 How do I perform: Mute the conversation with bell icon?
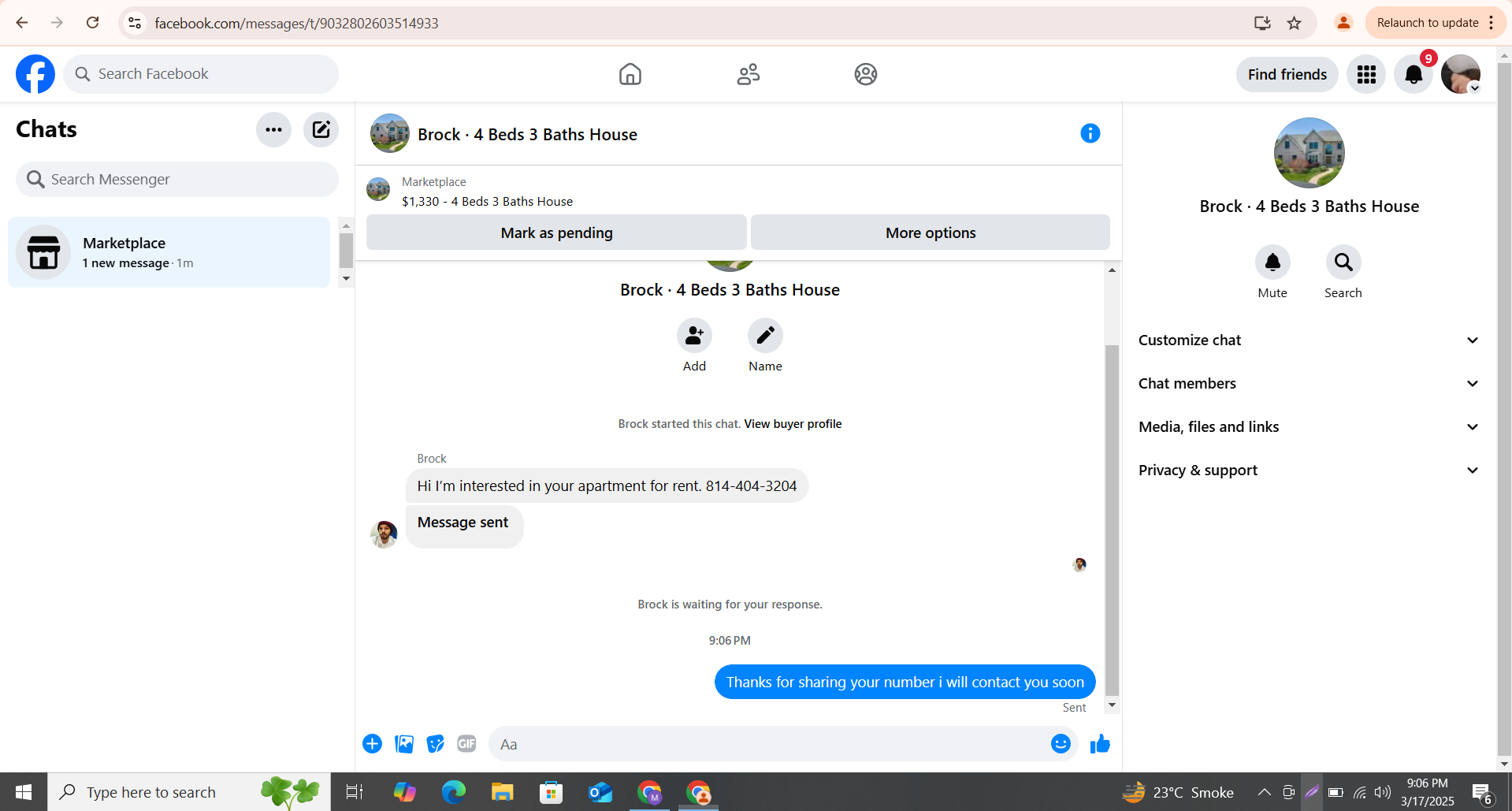coord(1272,262)
